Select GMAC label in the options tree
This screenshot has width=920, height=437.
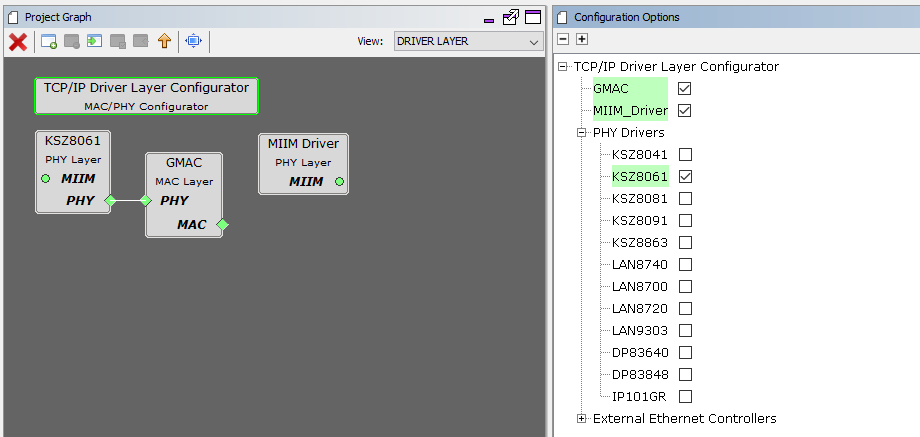(611, 89)
